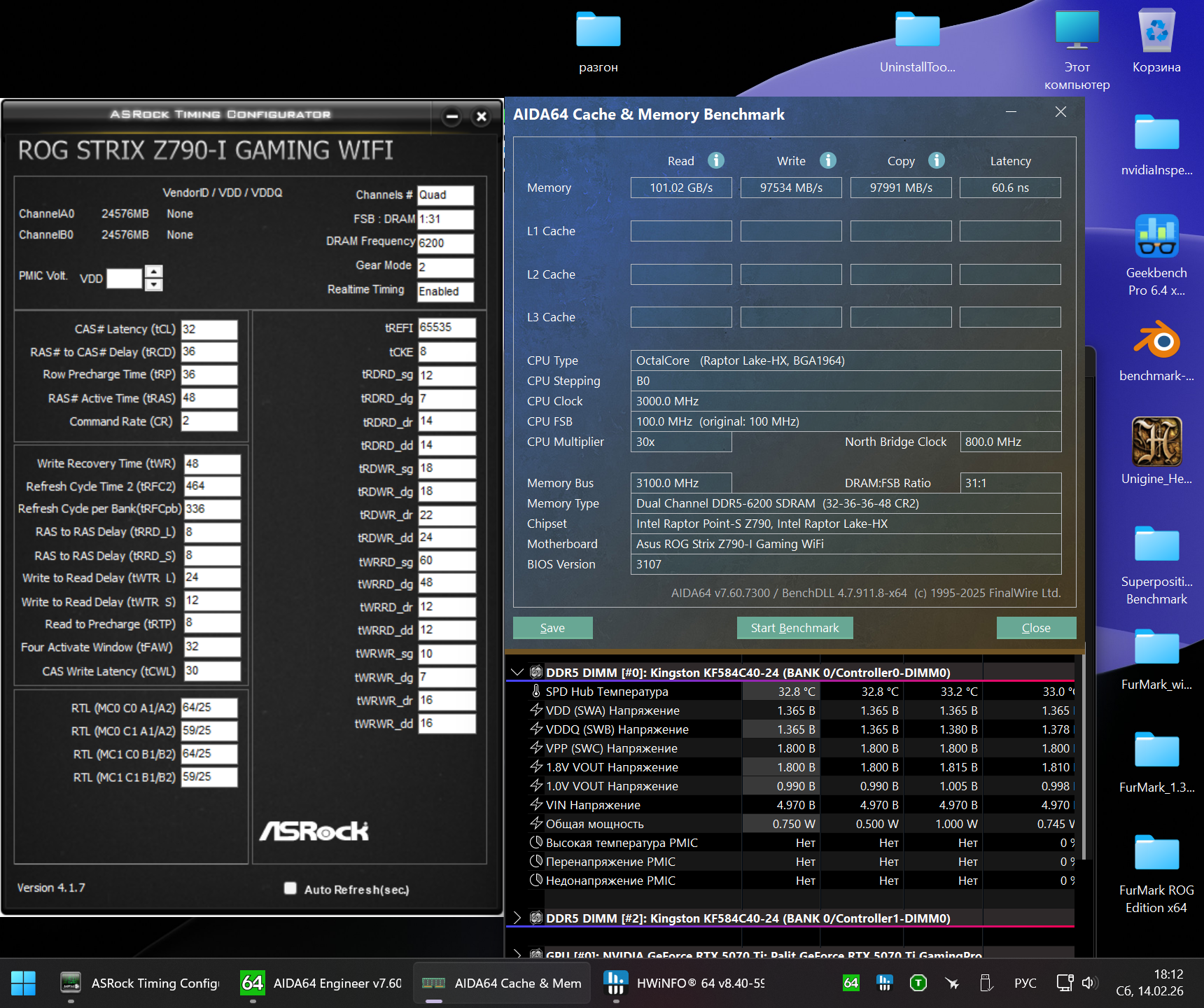Click the CAS# Latency (tCL) value field
The height and width of the screenshot is (1008, 1204).
tap(209, 330)
